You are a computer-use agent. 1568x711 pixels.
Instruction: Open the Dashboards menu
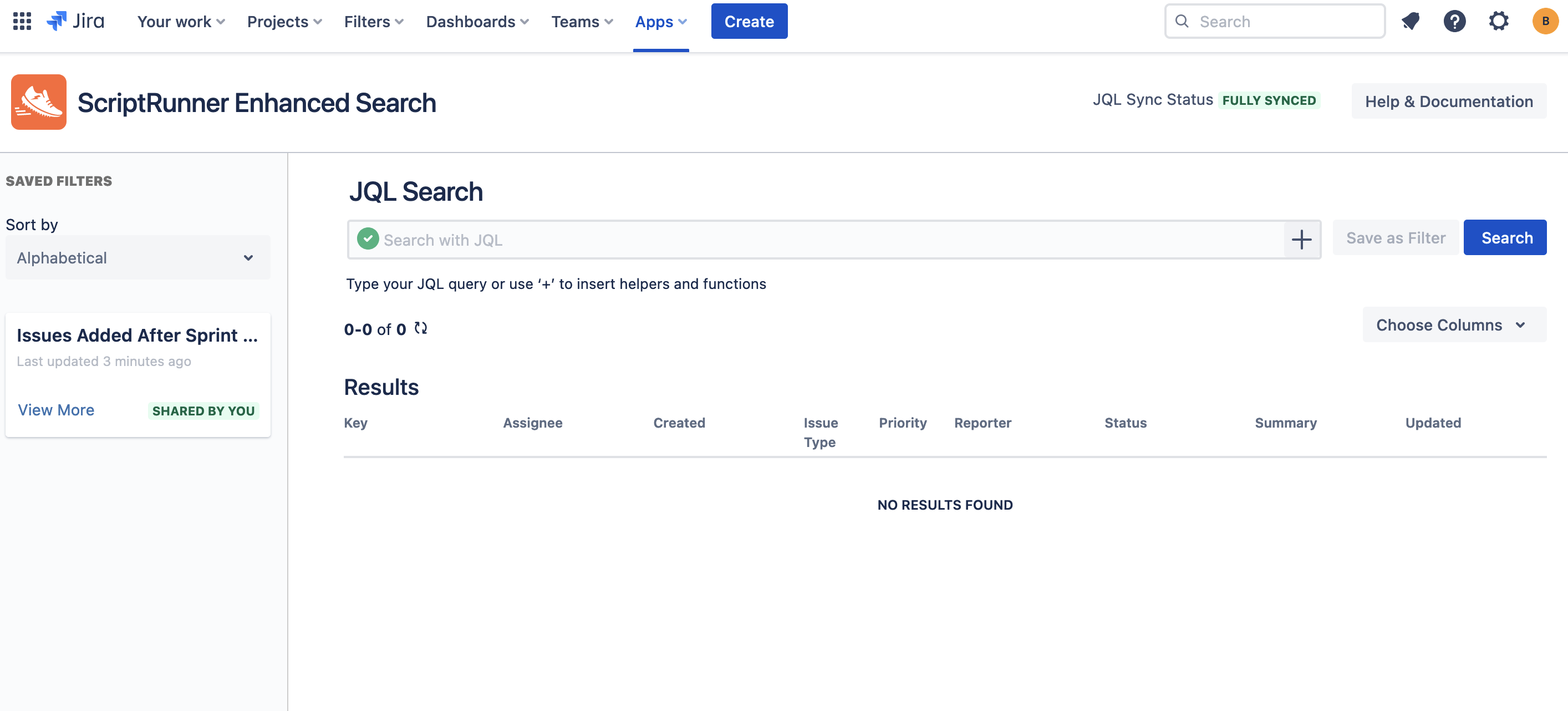pyautogui.click(x=477, y=21)
